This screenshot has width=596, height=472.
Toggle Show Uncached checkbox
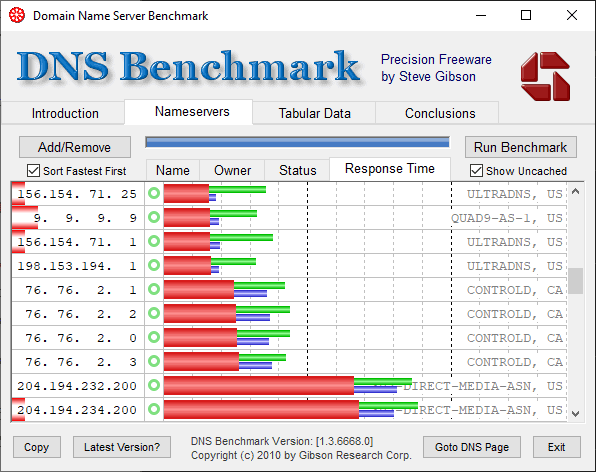[x=476, y=171]
